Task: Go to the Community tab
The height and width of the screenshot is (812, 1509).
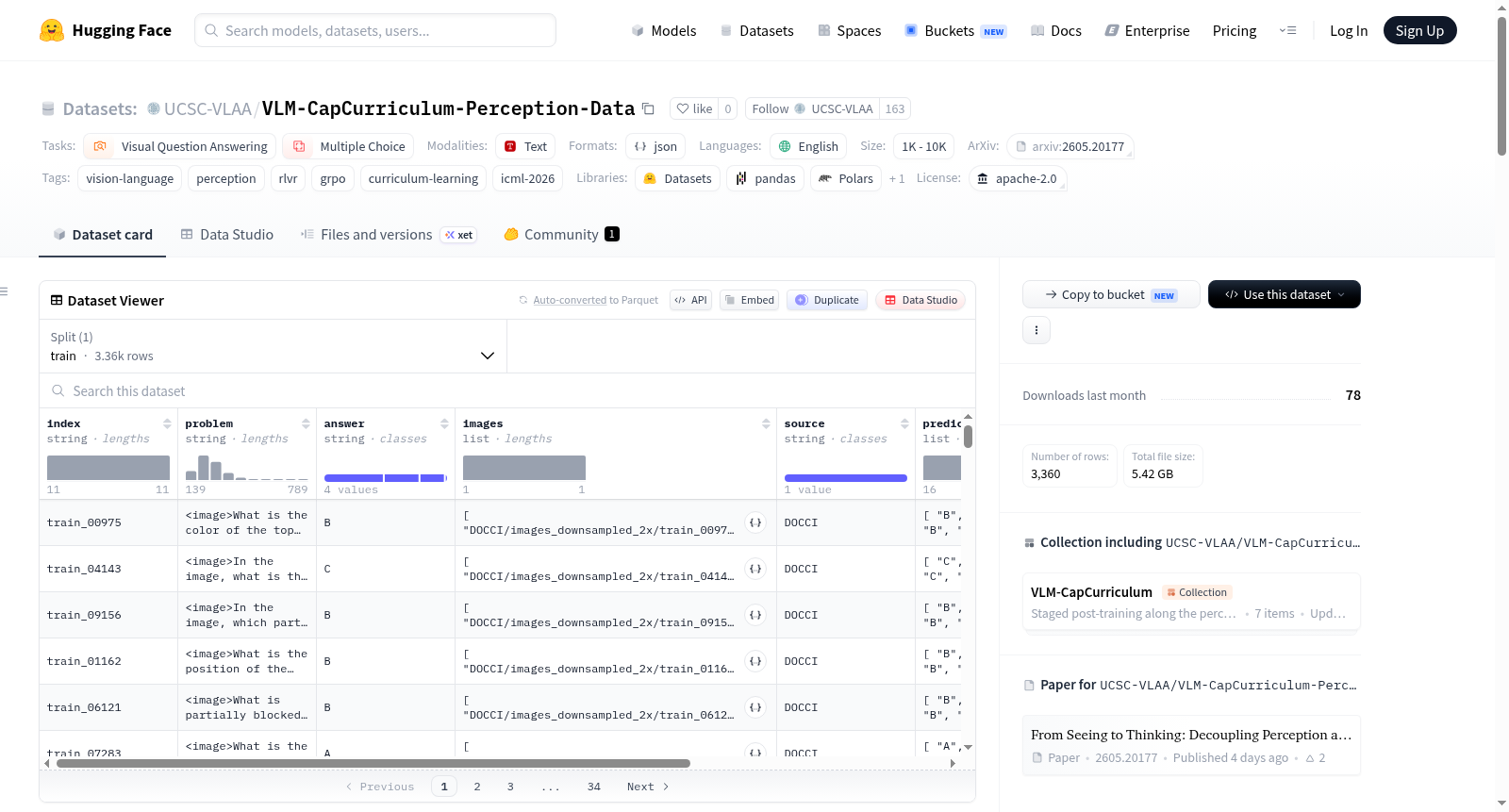Action: tap(561, 235)
